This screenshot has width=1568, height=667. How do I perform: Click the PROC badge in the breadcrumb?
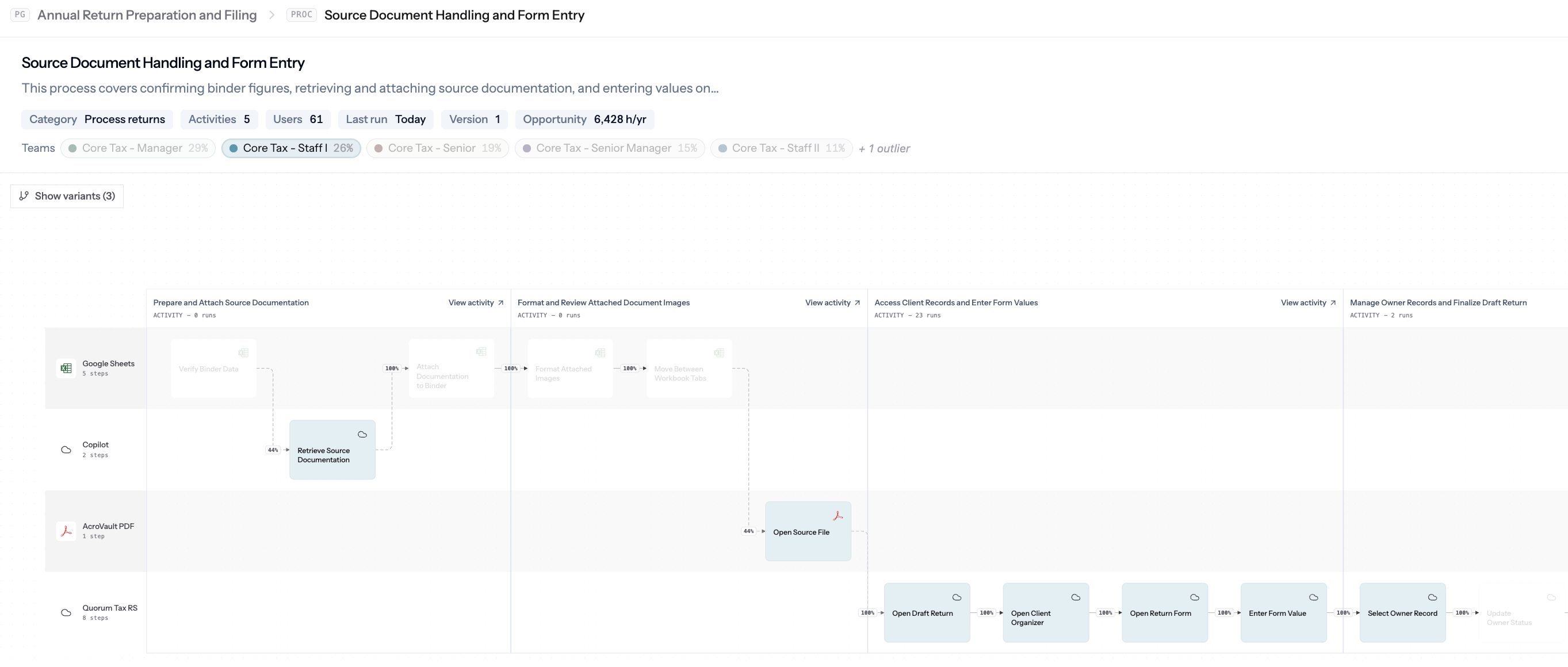(301, 14)
